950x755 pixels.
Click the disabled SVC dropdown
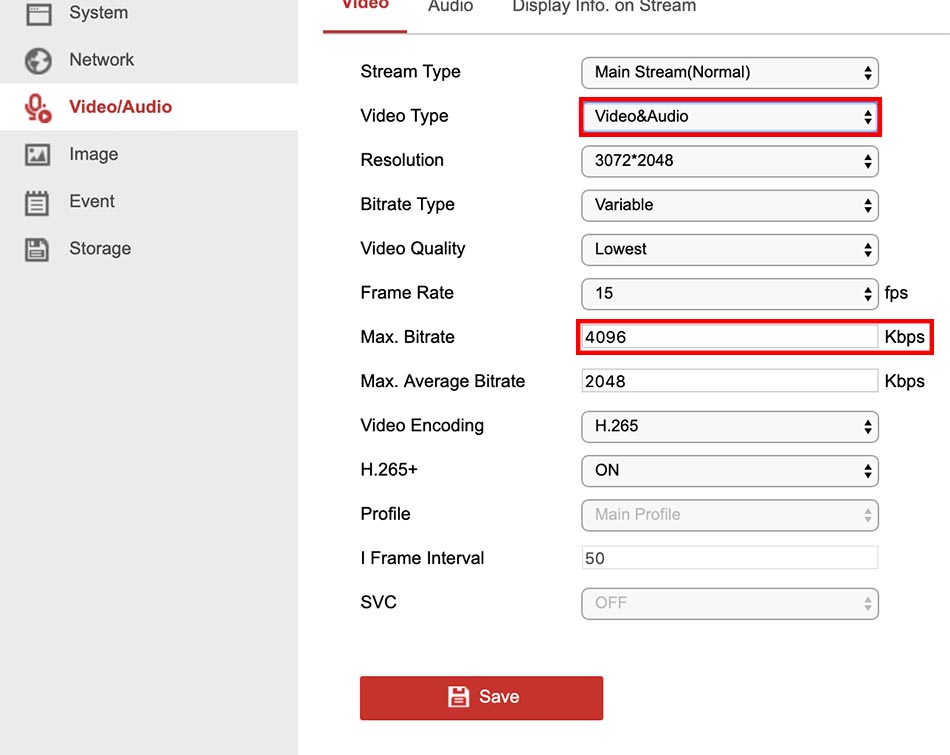point(729,604)
